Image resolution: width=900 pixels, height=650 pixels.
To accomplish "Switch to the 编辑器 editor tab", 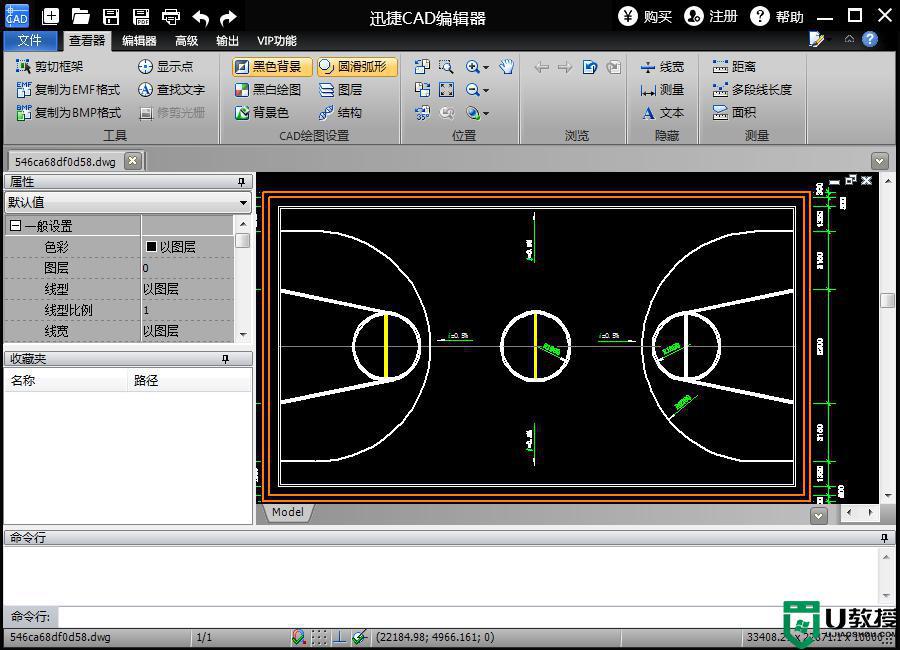I will pos(139,41).
